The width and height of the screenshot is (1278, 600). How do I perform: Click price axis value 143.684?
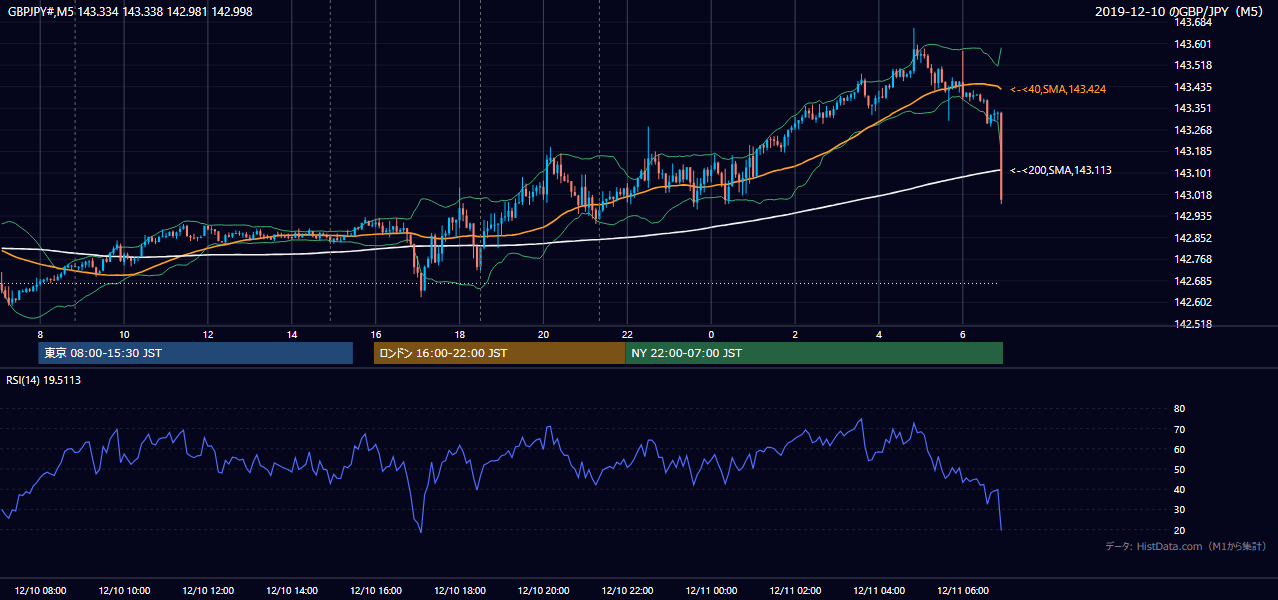(x=1193, y=22)
